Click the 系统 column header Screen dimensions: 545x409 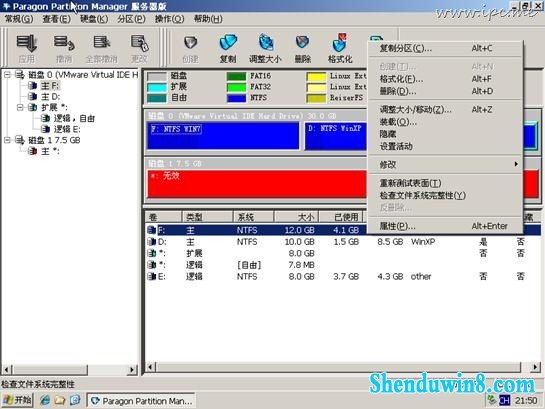253,217
